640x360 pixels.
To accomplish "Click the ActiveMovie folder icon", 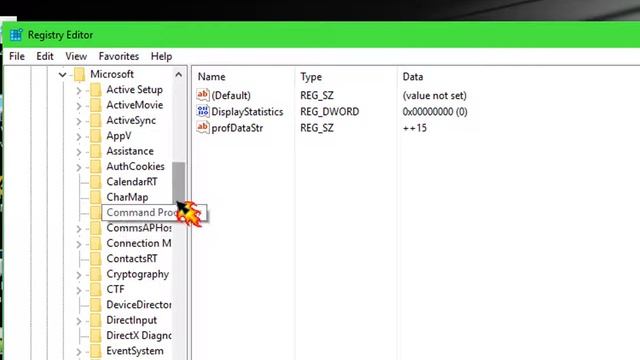I will [x=96, y=105].
